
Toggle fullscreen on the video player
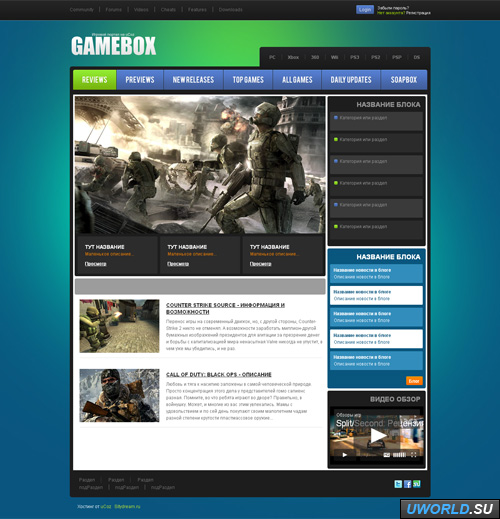click(414, 455)
